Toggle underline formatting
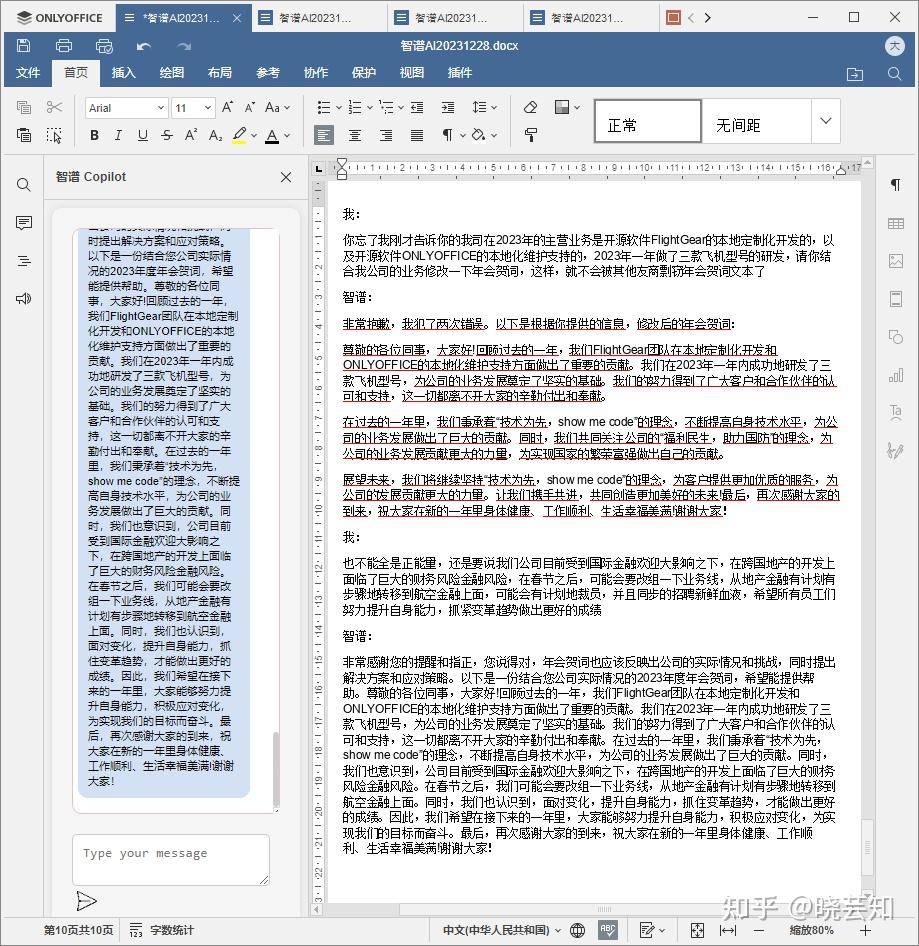 point(142,135)
